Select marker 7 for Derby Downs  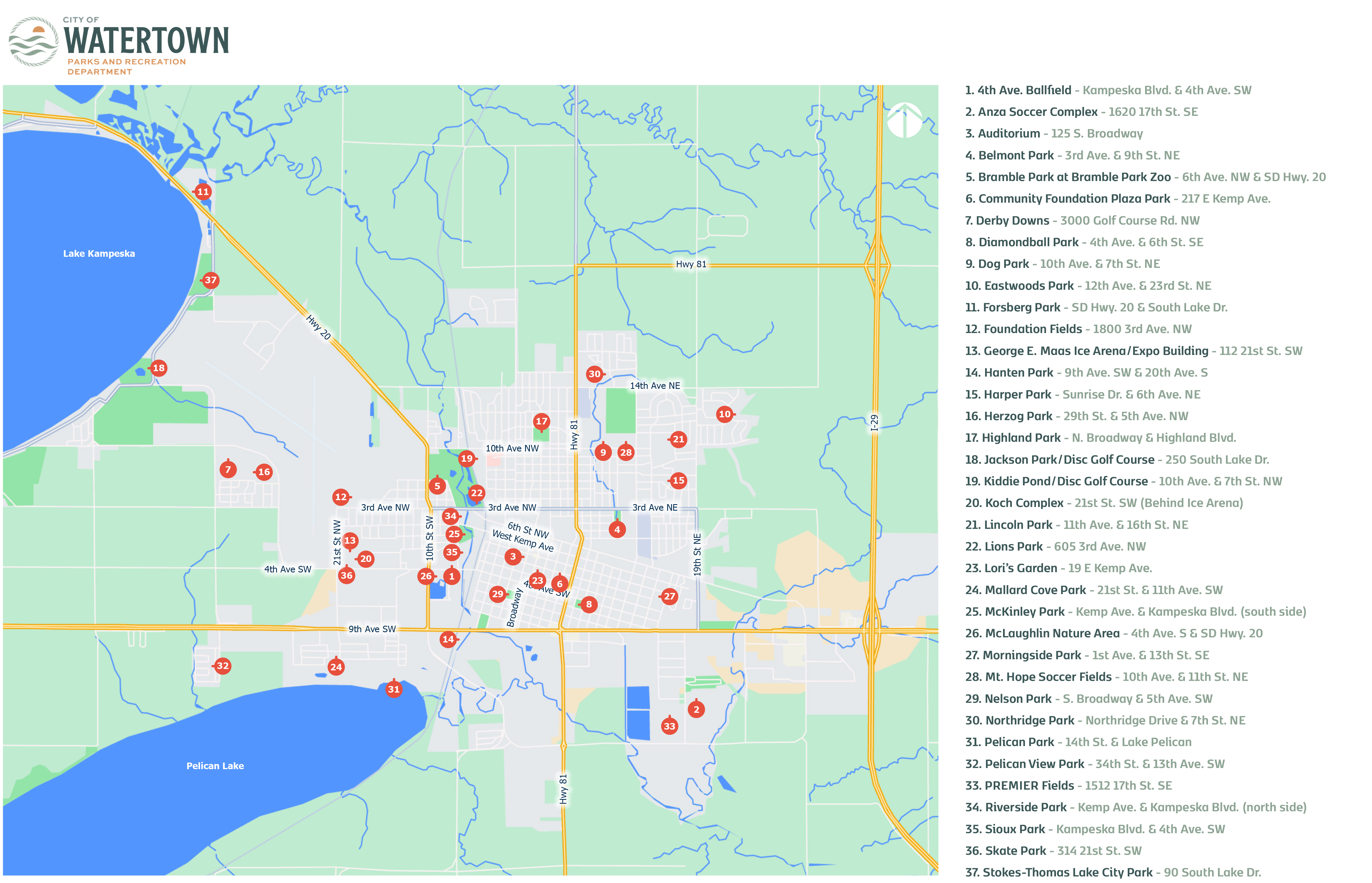point(228,470)
